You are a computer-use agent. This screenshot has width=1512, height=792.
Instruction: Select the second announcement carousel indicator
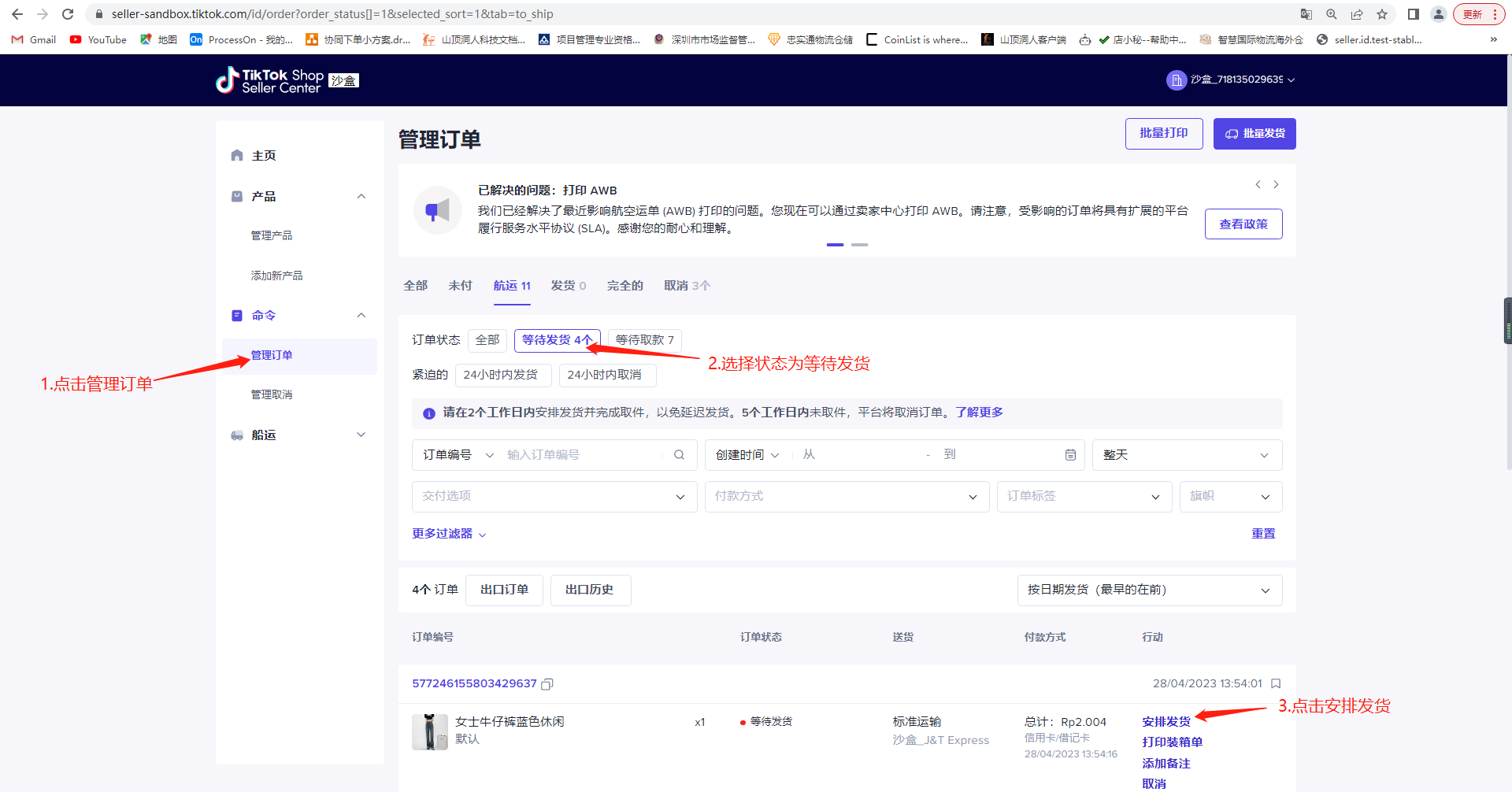tap(860, 245)
